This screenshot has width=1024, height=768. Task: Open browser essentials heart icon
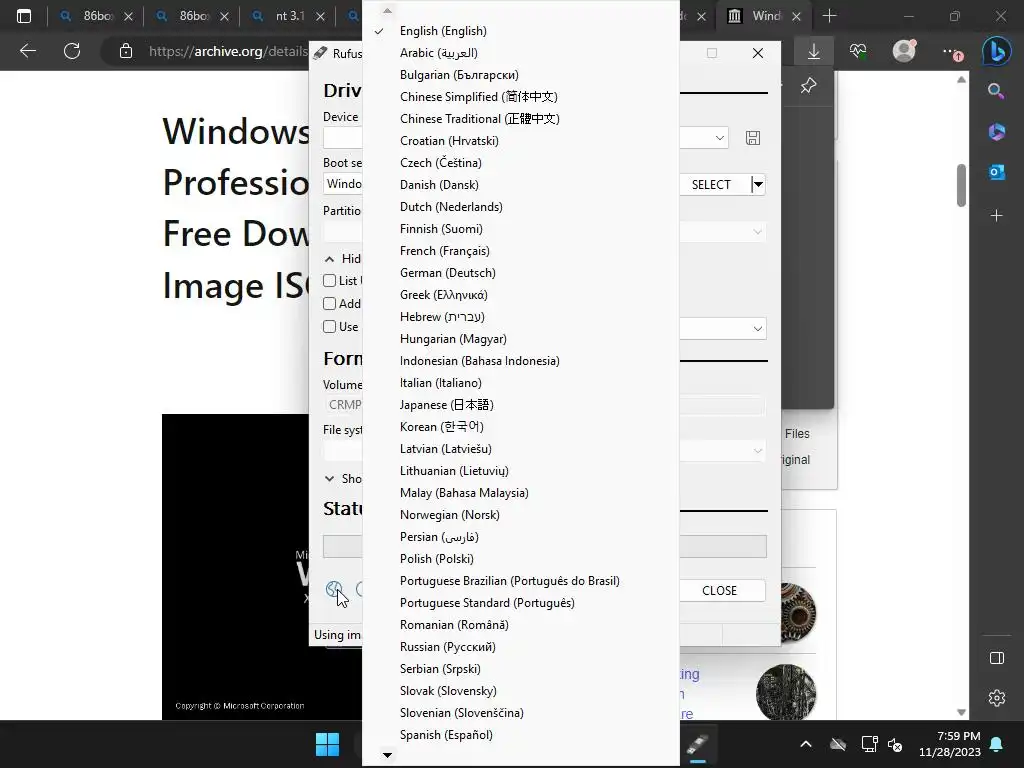click(x=858, y=51)
